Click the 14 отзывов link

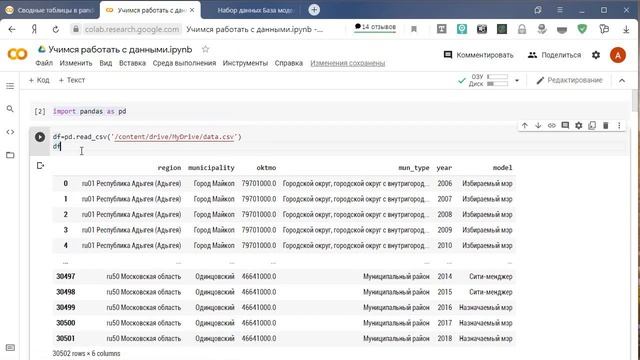click(375, 27)
